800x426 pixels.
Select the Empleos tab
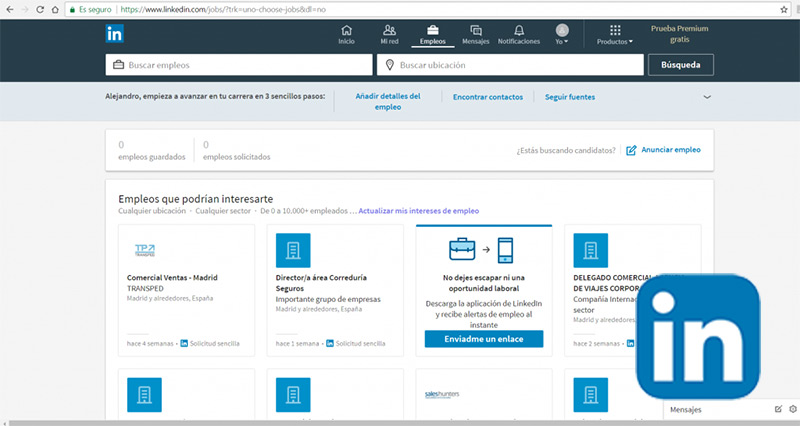click(433, 34)
